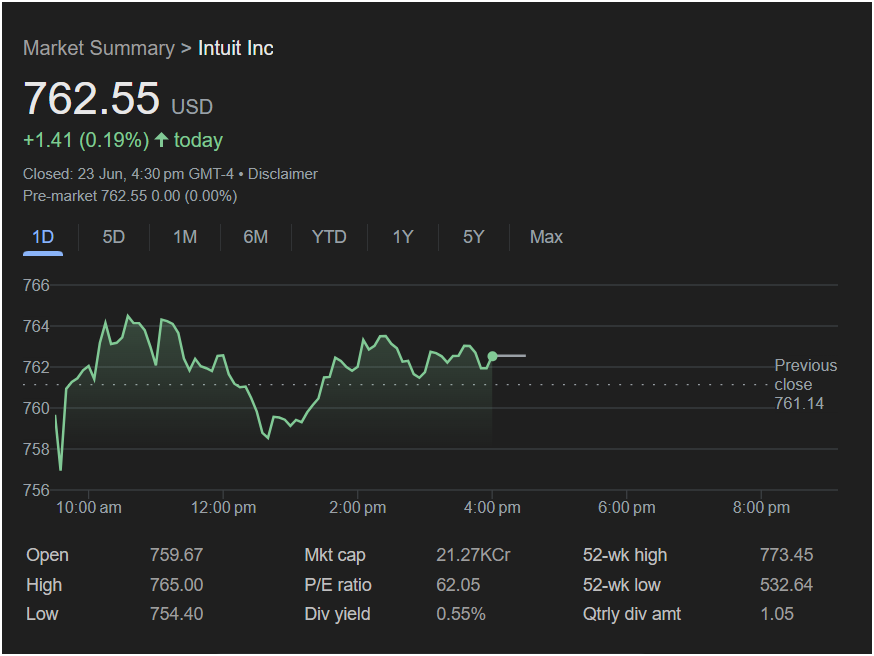Open the Market Summary breadcrumb link
This screenshot has width=874, height=656.
point(99,48)
